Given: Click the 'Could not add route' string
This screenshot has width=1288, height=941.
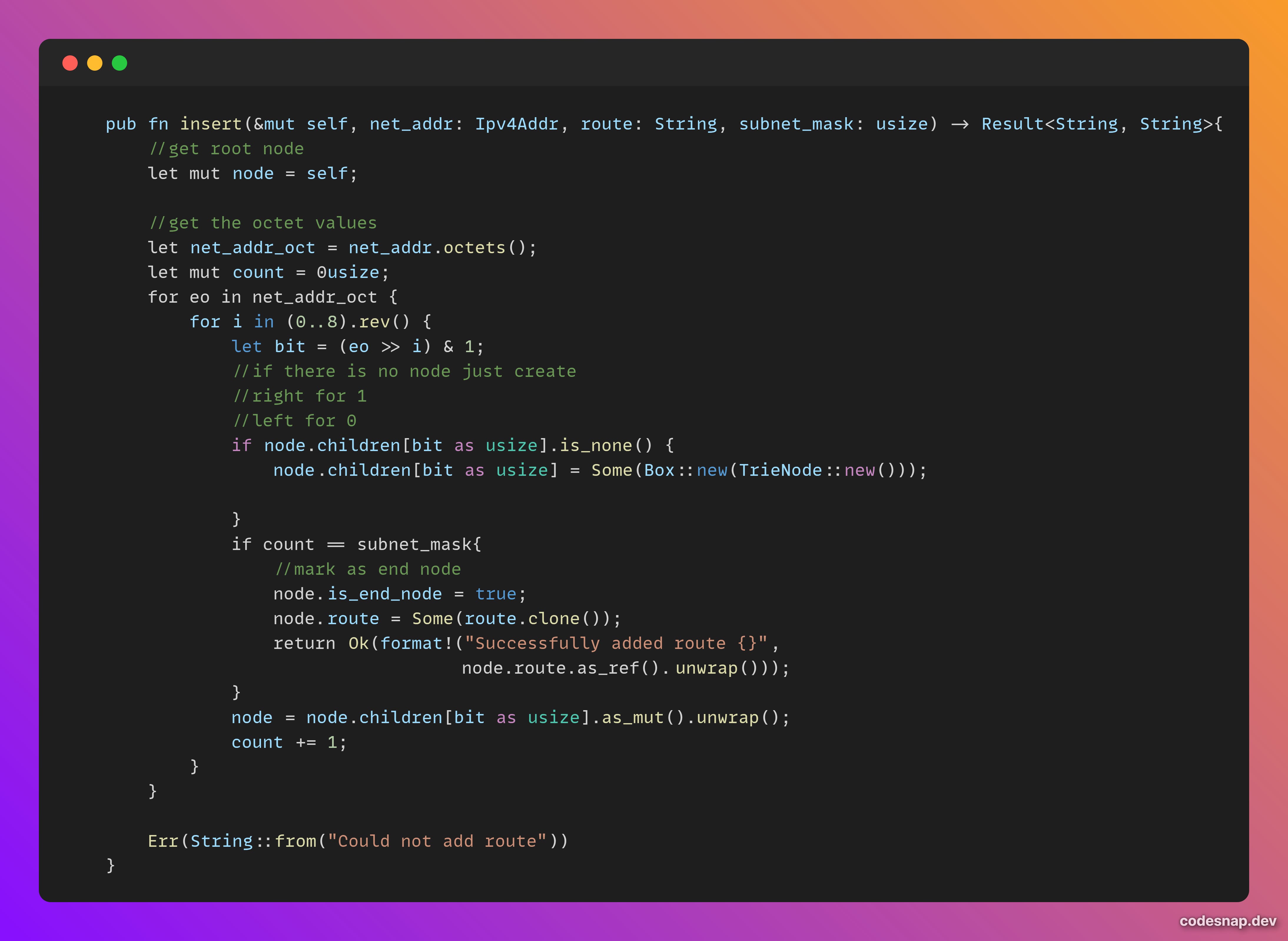Looking at the screenshot, I should [x=437, y=841].
